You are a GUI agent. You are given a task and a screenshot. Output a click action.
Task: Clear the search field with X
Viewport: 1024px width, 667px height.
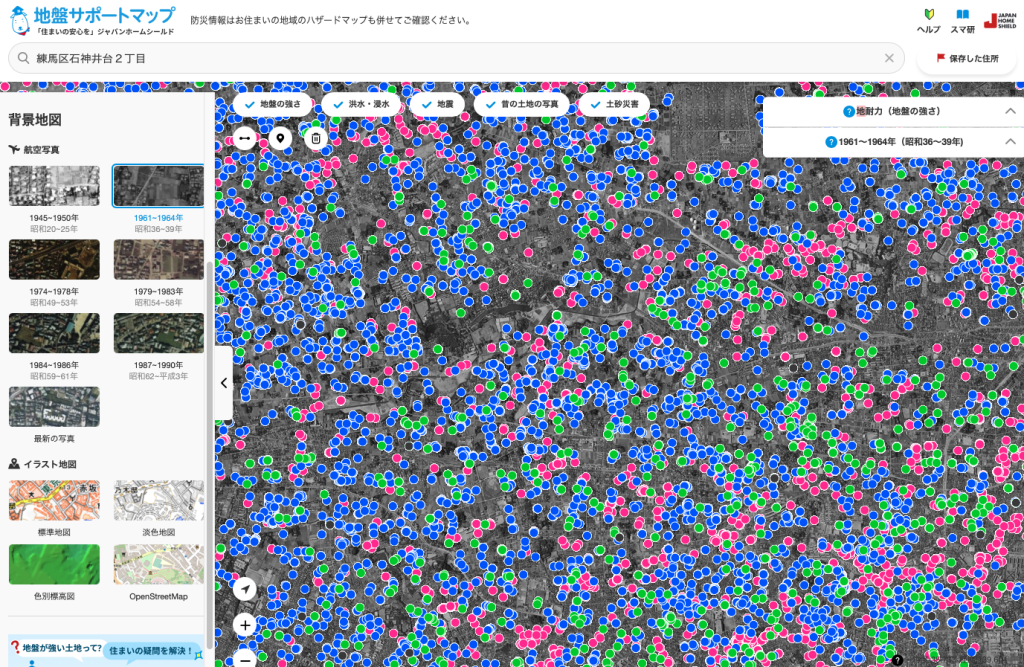click(888, 58)
